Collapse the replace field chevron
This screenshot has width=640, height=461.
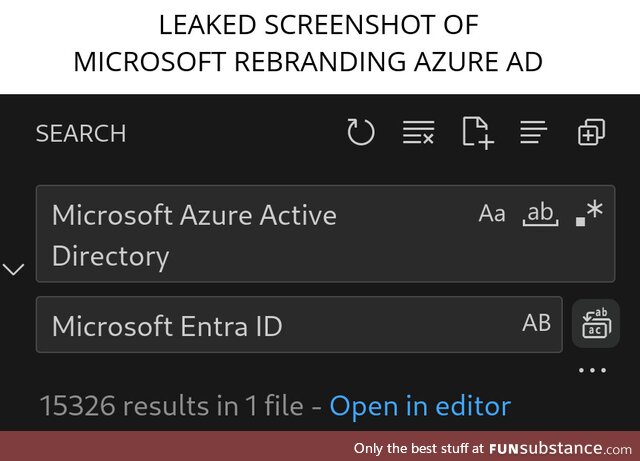(14, 269)
